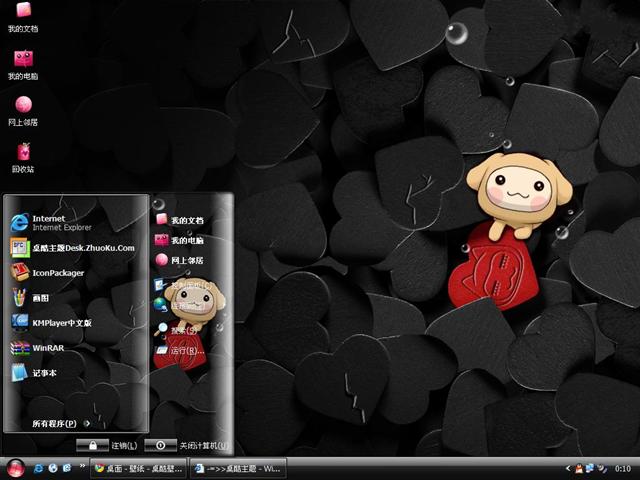
Task: Launch KMPlayer中文版 from the start menu
Action: pos(51,323)
